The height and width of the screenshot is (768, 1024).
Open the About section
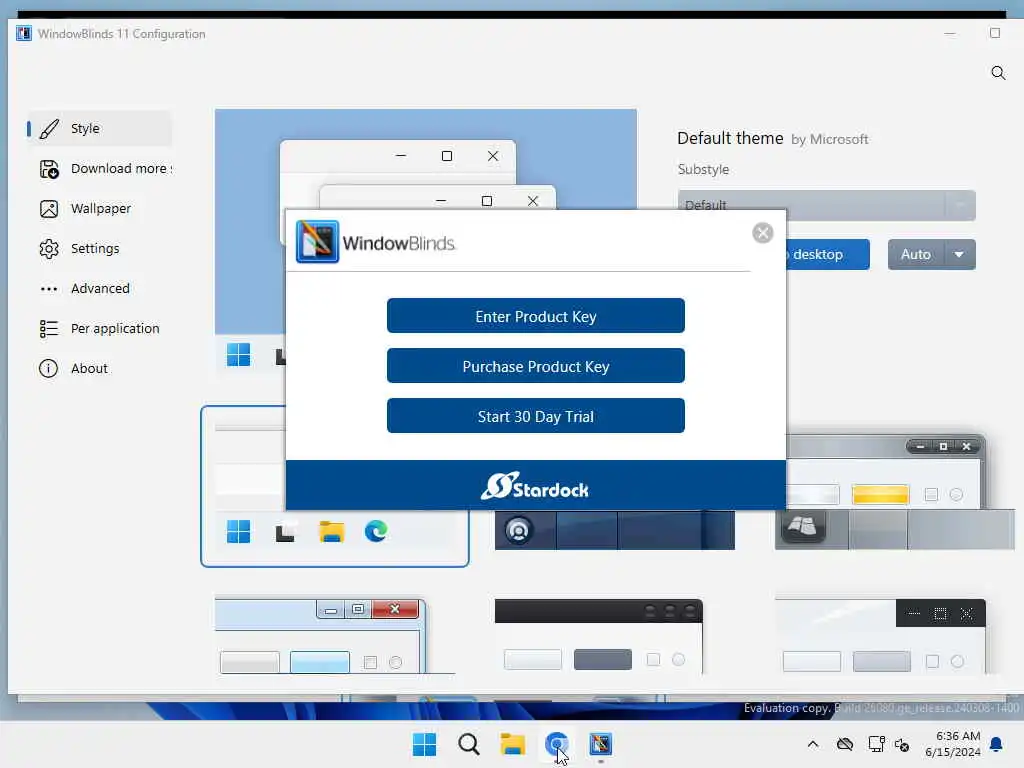(99, 368)
